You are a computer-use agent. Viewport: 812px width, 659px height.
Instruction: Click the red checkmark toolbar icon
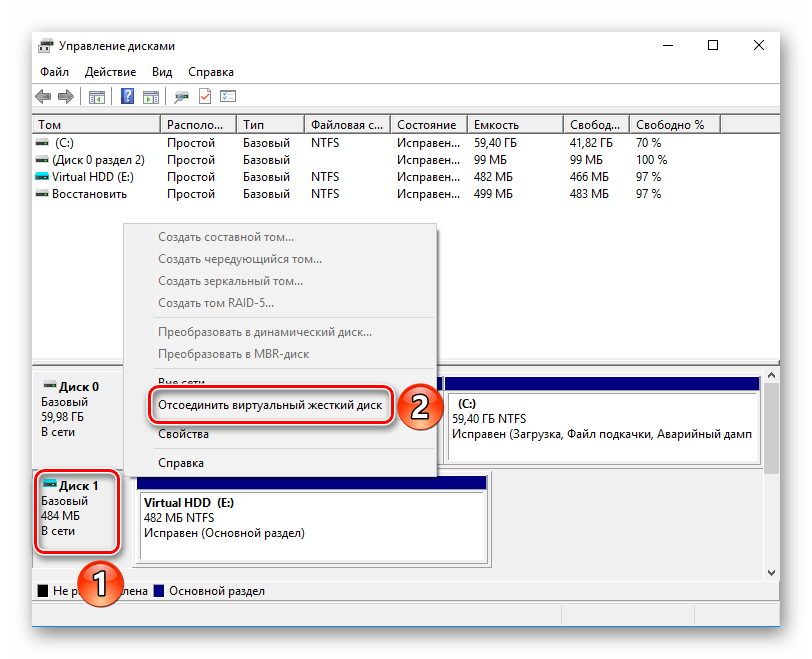(x=207, y=96)
